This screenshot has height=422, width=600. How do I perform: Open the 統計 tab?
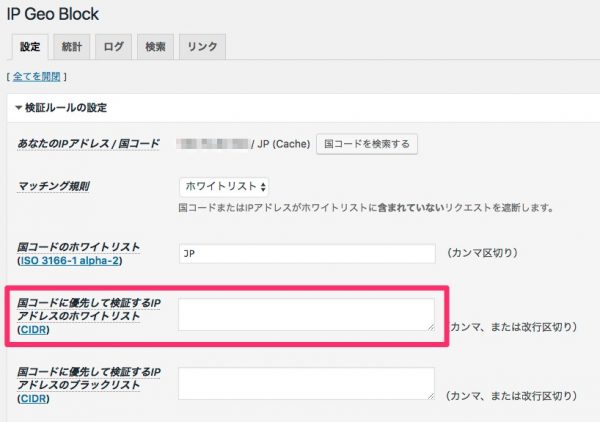72,47
